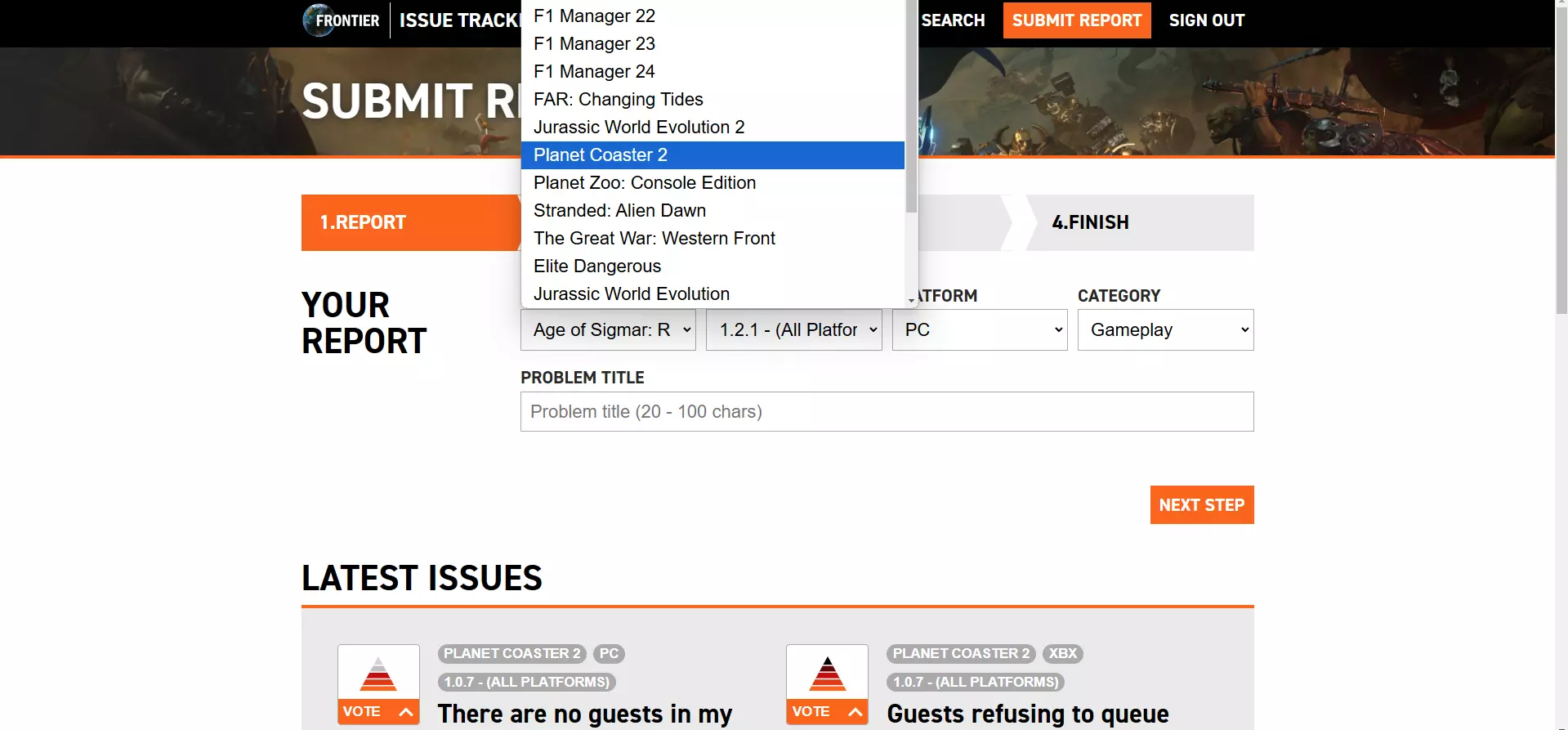Click Submit Report in the top navigation
This screenshot has width=1568, height=730.
[x=1077, y=20]
